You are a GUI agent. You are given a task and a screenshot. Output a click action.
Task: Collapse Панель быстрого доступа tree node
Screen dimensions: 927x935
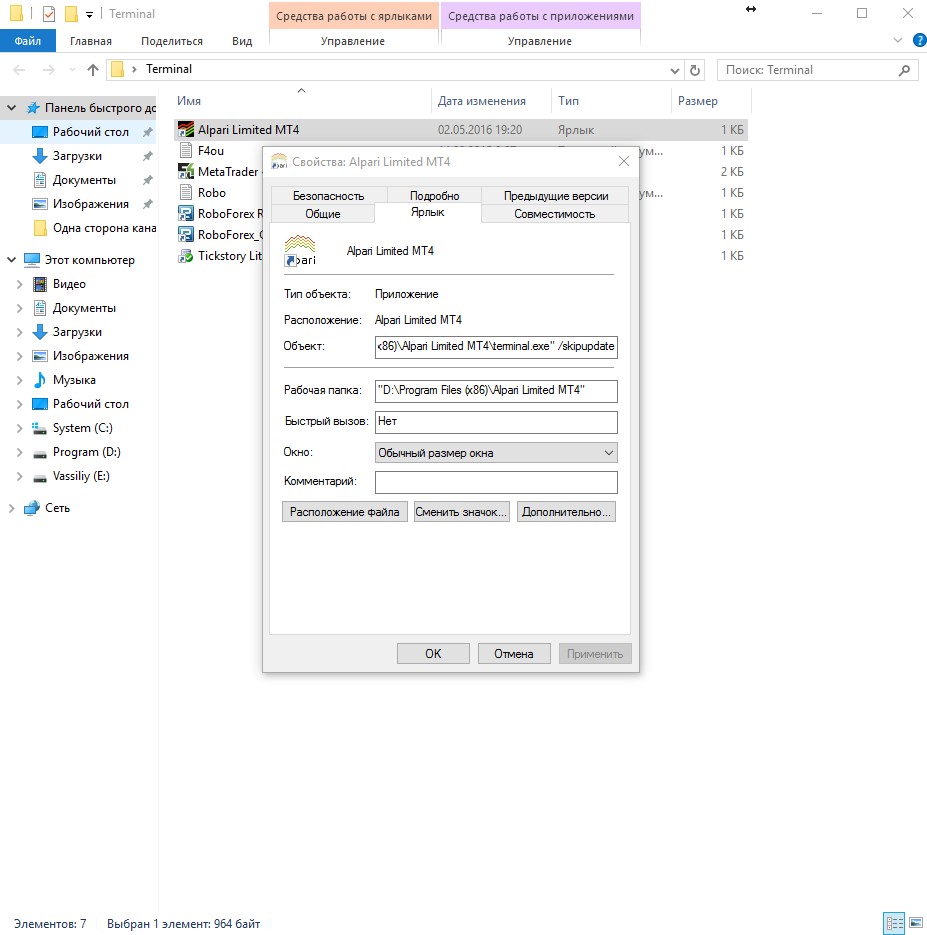pos(11,108)
